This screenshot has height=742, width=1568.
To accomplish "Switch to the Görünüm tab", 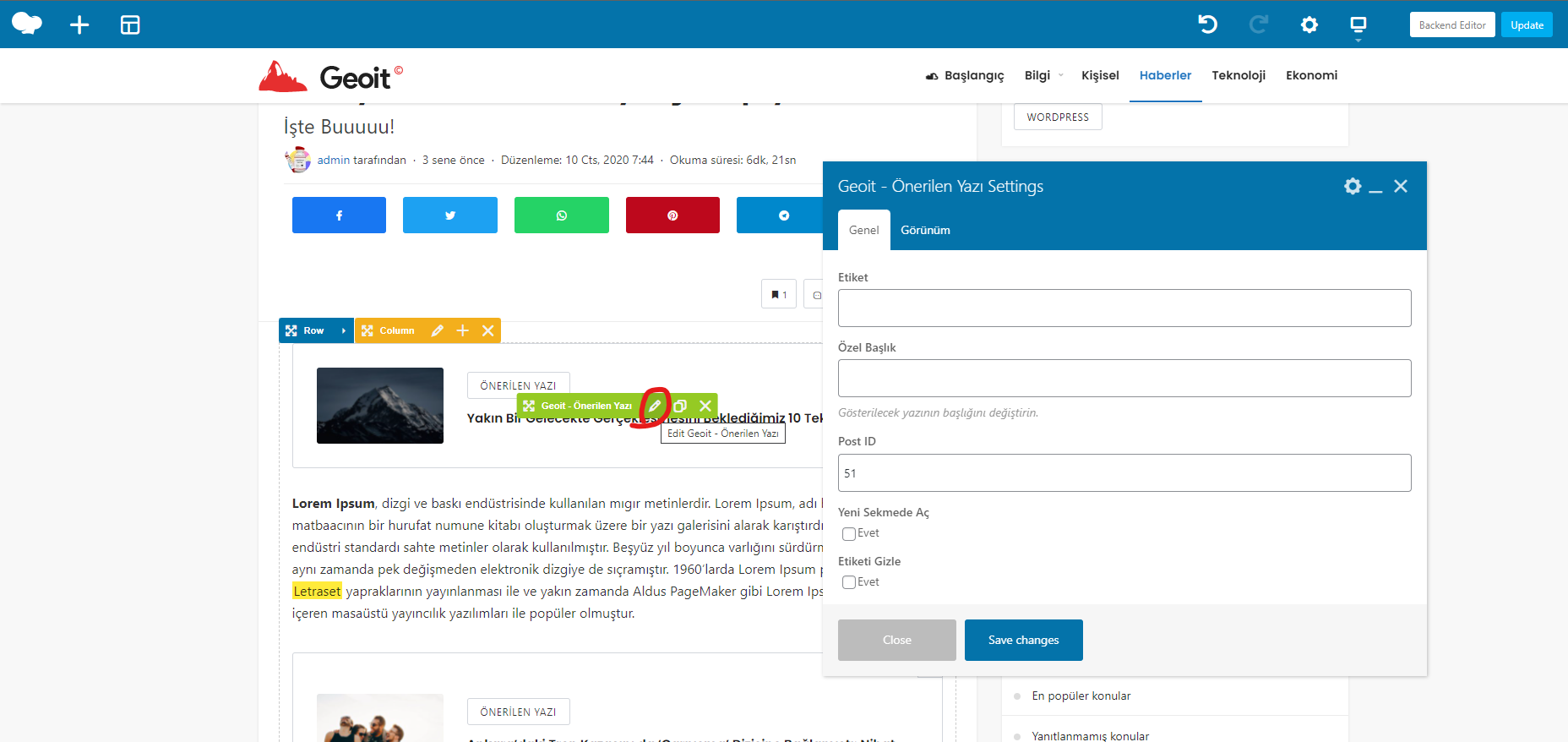I will (925, 230).
